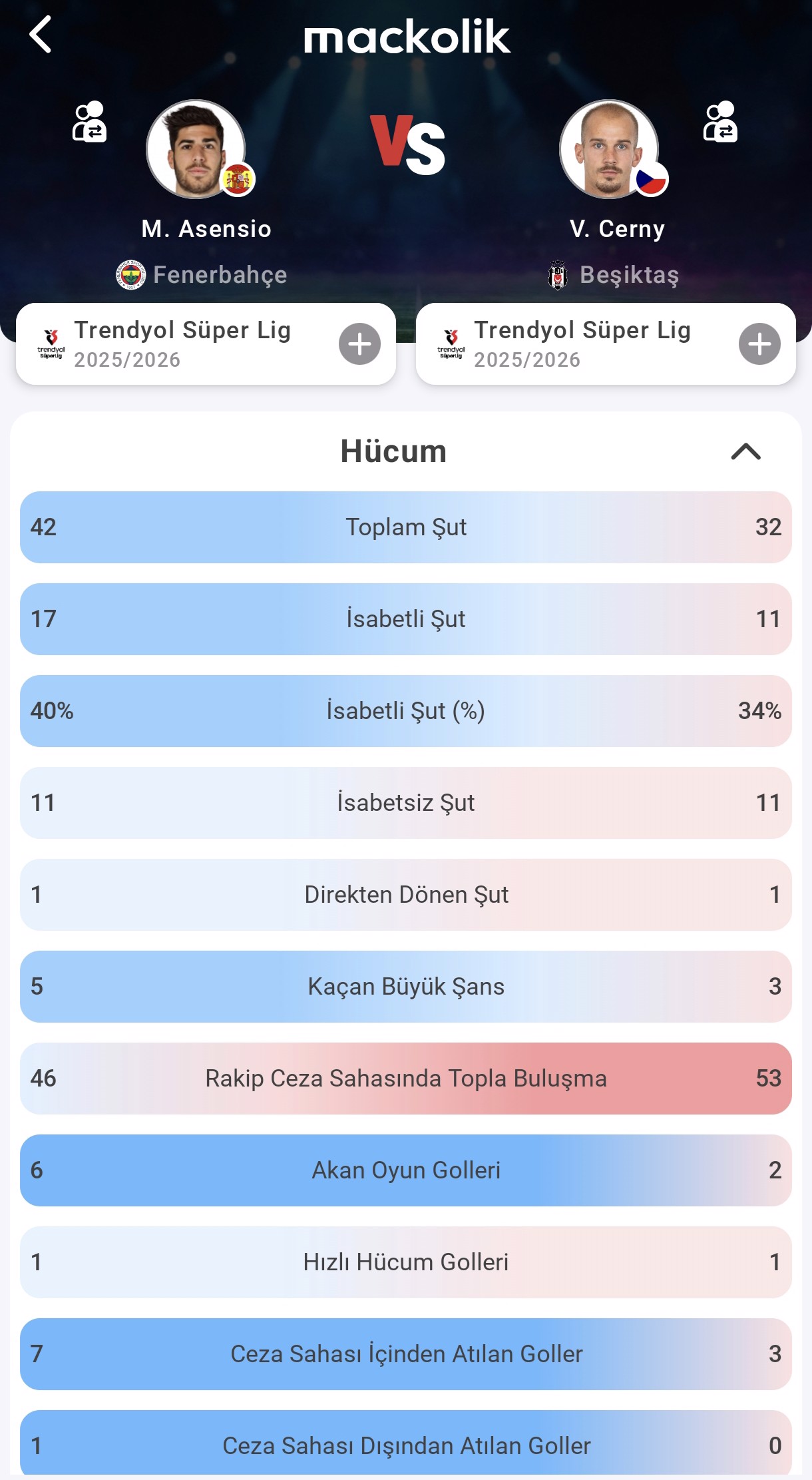The image size is (812, 1480).
Task: Tap the Hücum section header
Action: click(393, 451)
